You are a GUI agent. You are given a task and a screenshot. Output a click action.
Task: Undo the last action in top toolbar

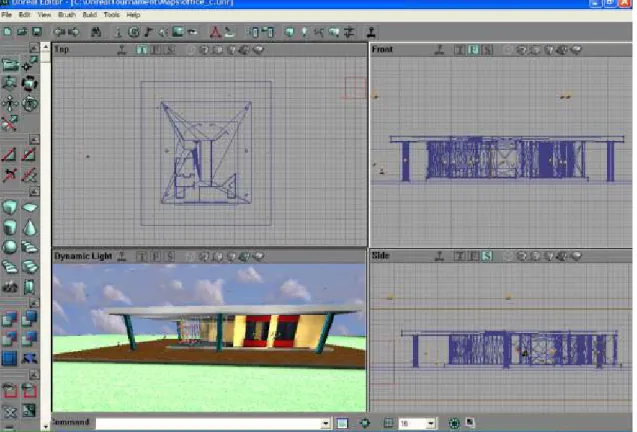[59, 32]
